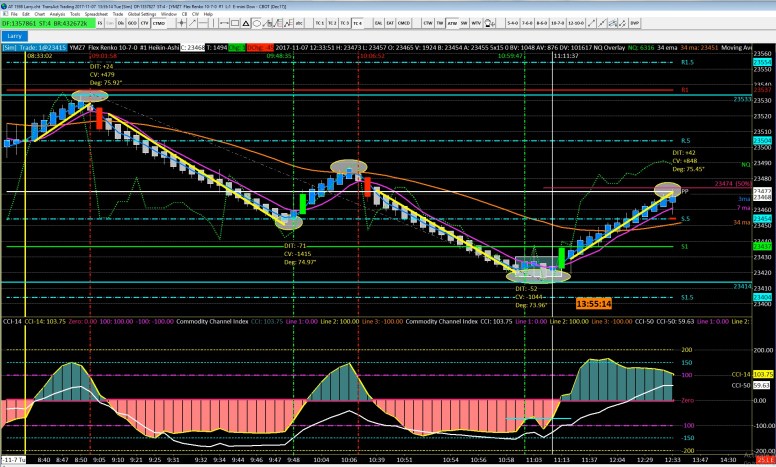
Task: Click the rectangle drawing tool icon
Action: coord(234,23)
